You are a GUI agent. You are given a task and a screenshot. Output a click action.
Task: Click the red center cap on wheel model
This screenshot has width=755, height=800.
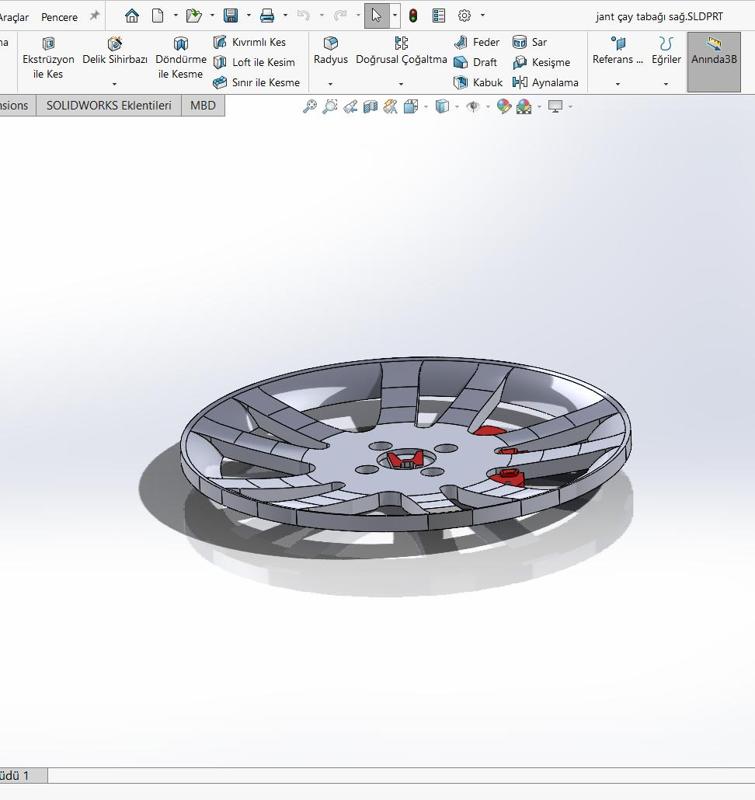point(405,459)
